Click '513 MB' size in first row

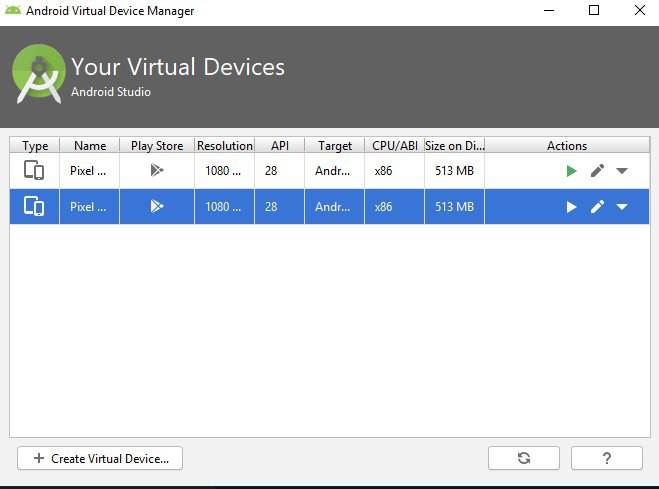(455, 171)
